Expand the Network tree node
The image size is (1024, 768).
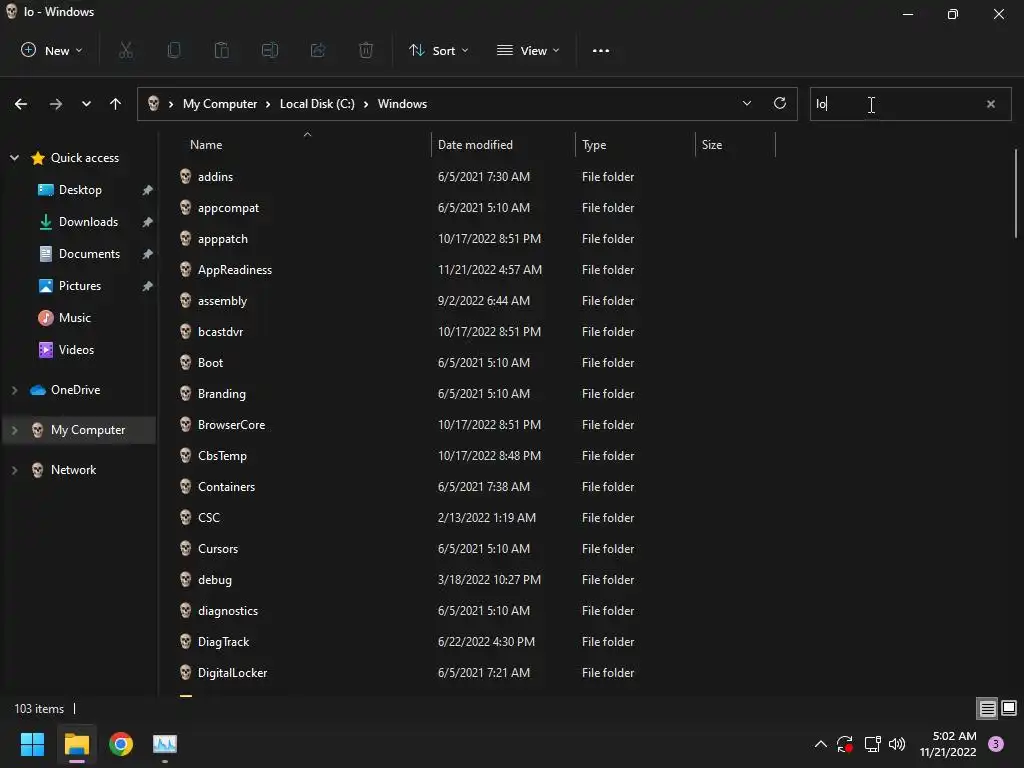coord(14,470)
